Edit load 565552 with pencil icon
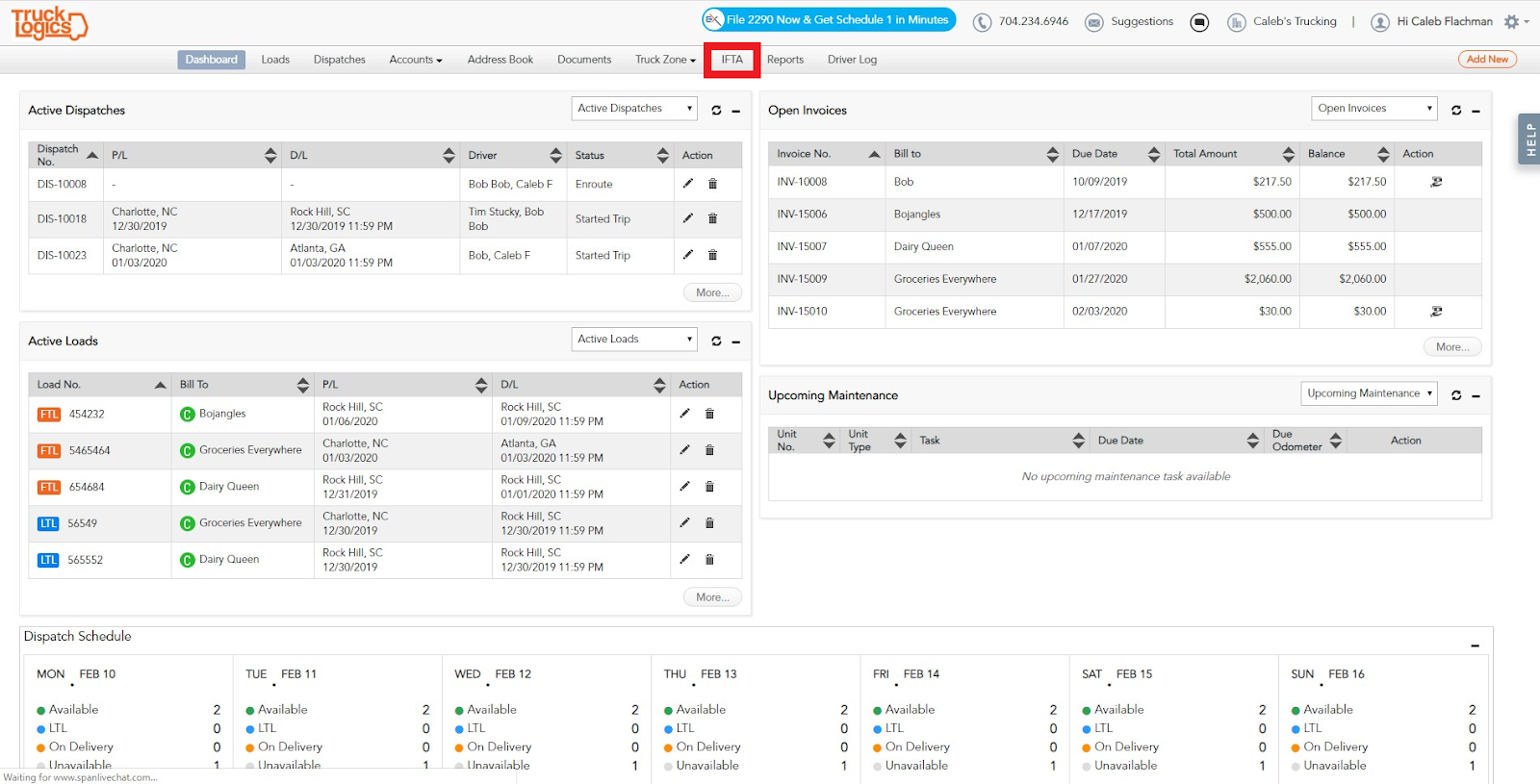This screenshot has height=784, width=1540. [x=684, y=559]
